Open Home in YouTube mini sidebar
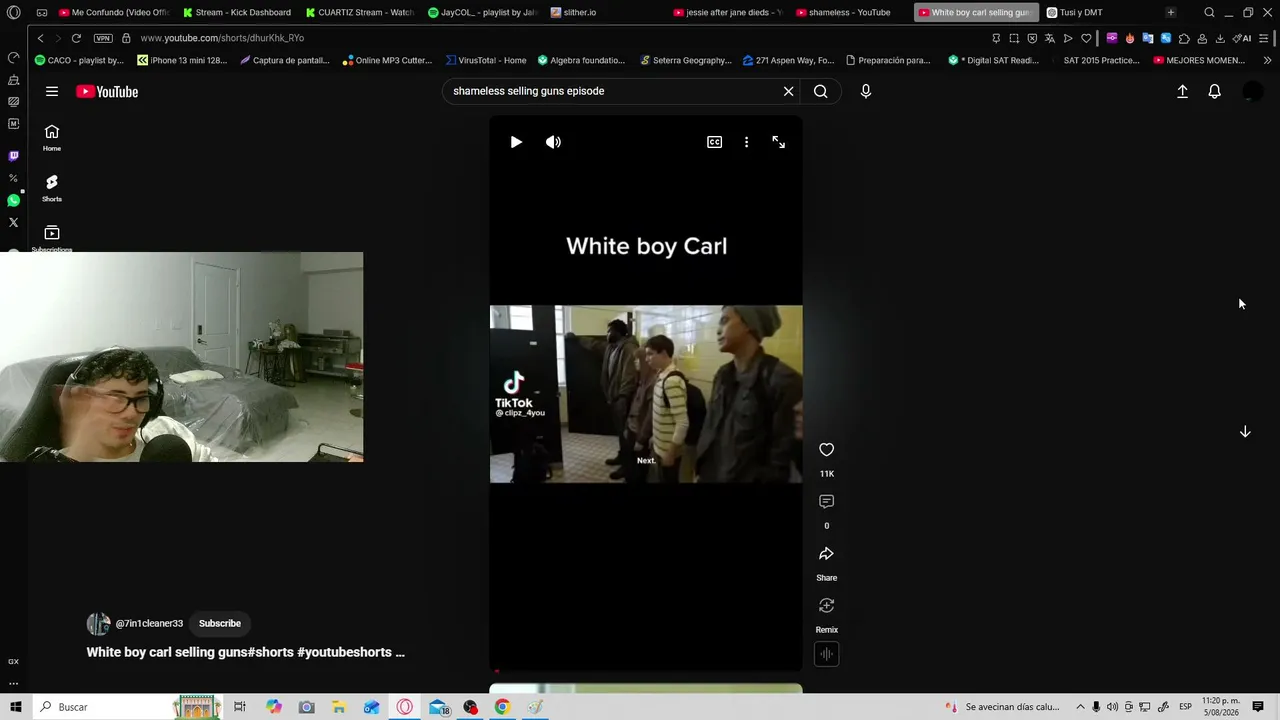The image size is (1280, 720). (52, 138)
